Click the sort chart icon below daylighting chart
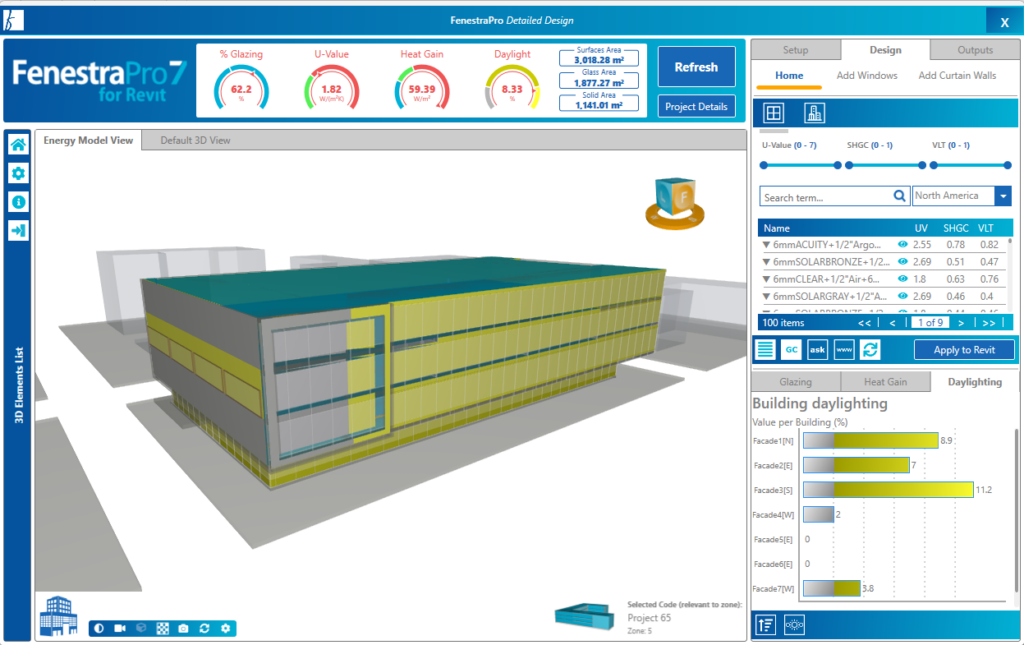 point(765,625)
